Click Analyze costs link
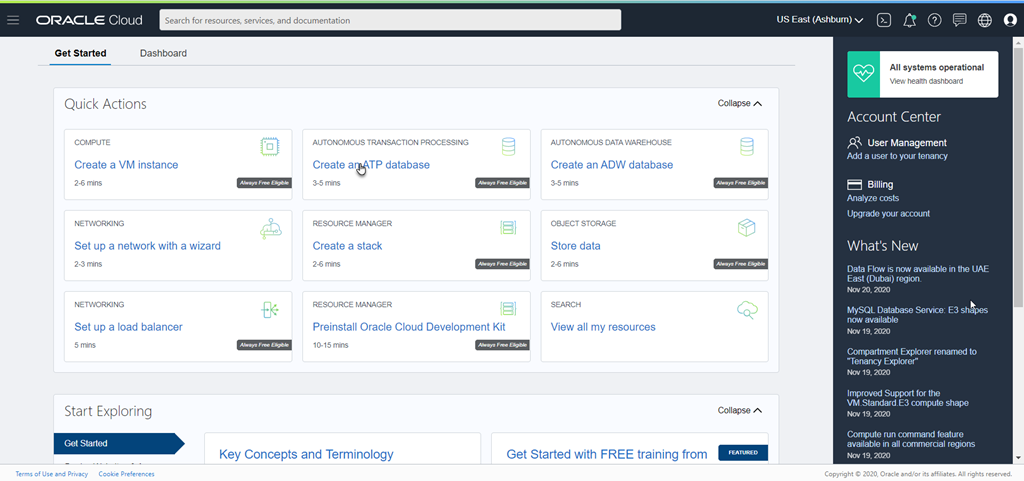Image resolution: width=1024 pixels, height=481 pixels. pos(872,198)
